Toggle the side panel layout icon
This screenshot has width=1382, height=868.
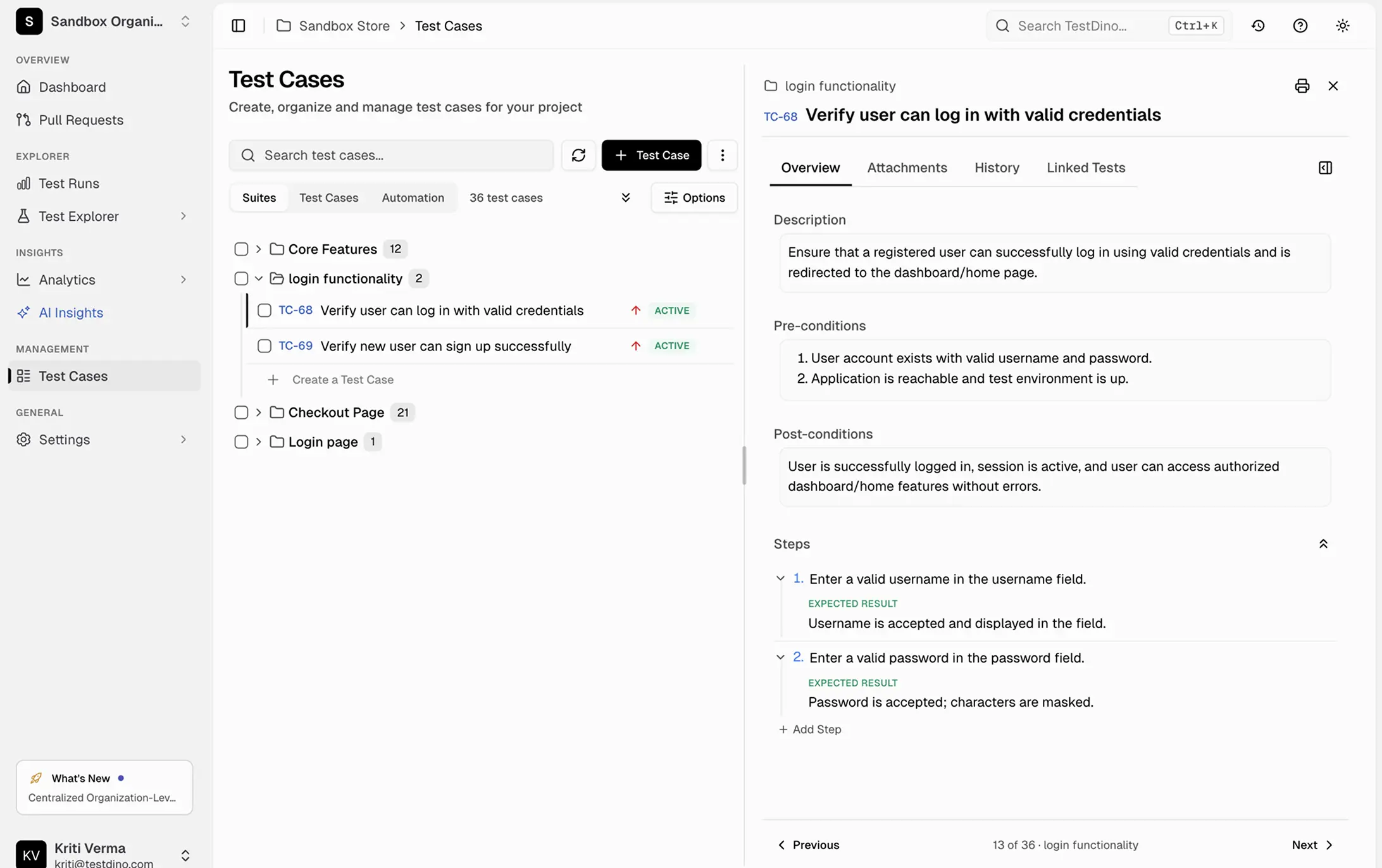coord(1325,168)
